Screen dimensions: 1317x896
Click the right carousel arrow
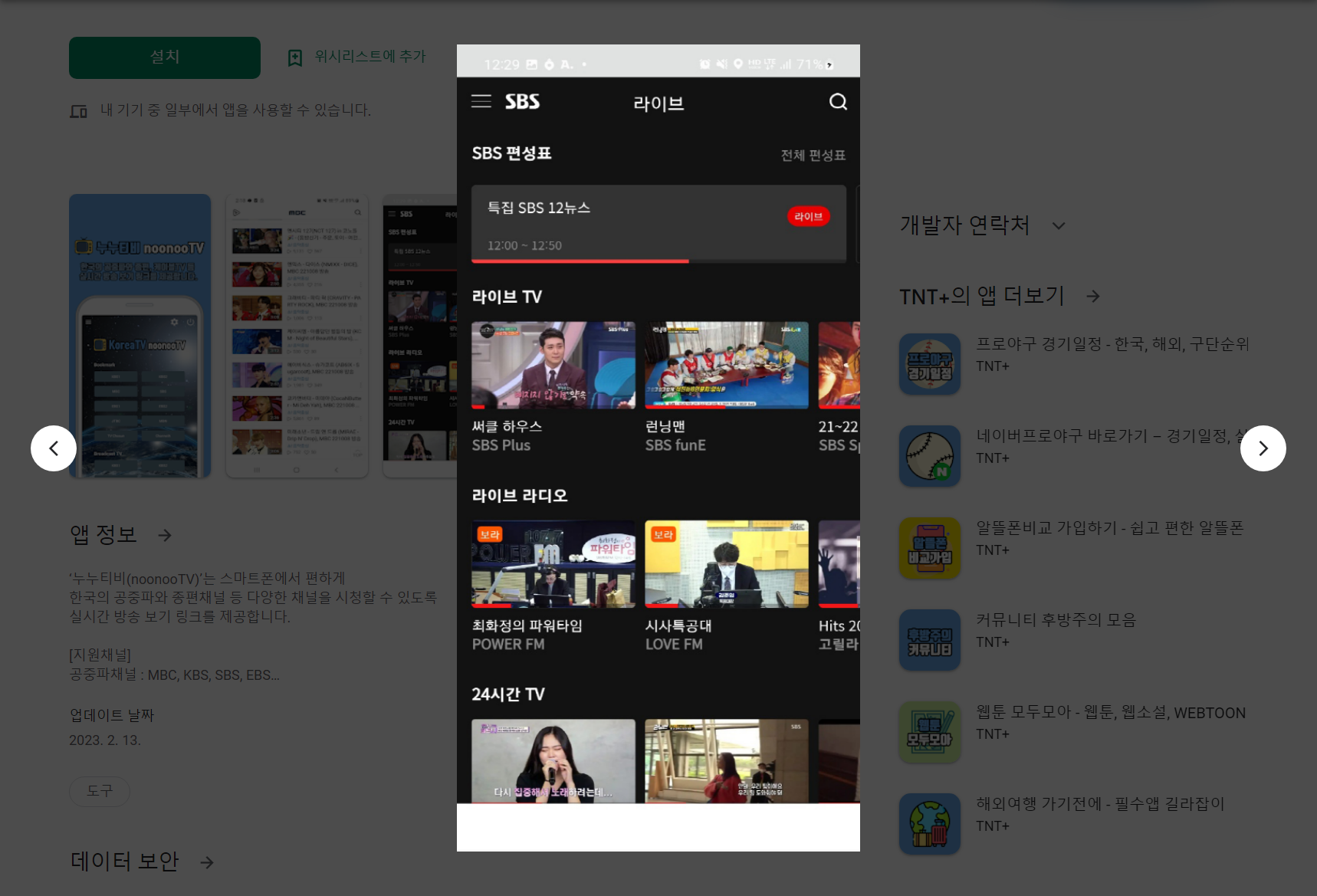(x=1263, y=448)
